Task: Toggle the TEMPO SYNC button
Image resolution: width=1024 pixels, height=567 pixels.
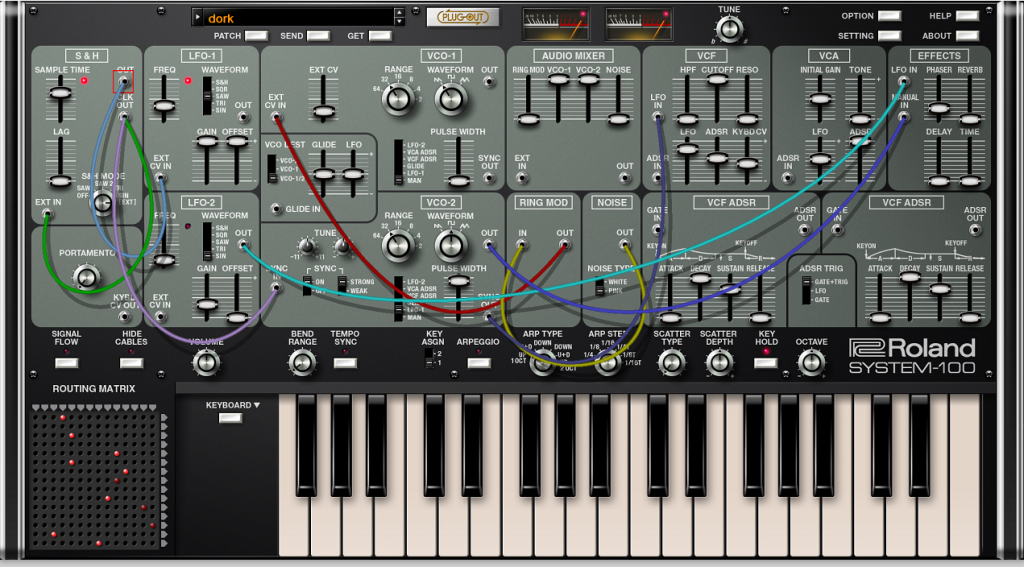Action: (x=345, y=363)
